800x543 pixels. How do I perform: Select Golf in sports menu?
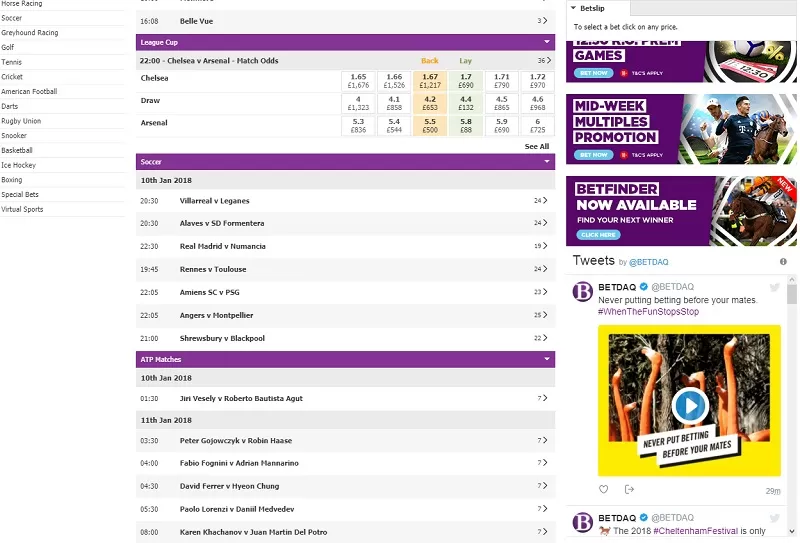(8, 47)
